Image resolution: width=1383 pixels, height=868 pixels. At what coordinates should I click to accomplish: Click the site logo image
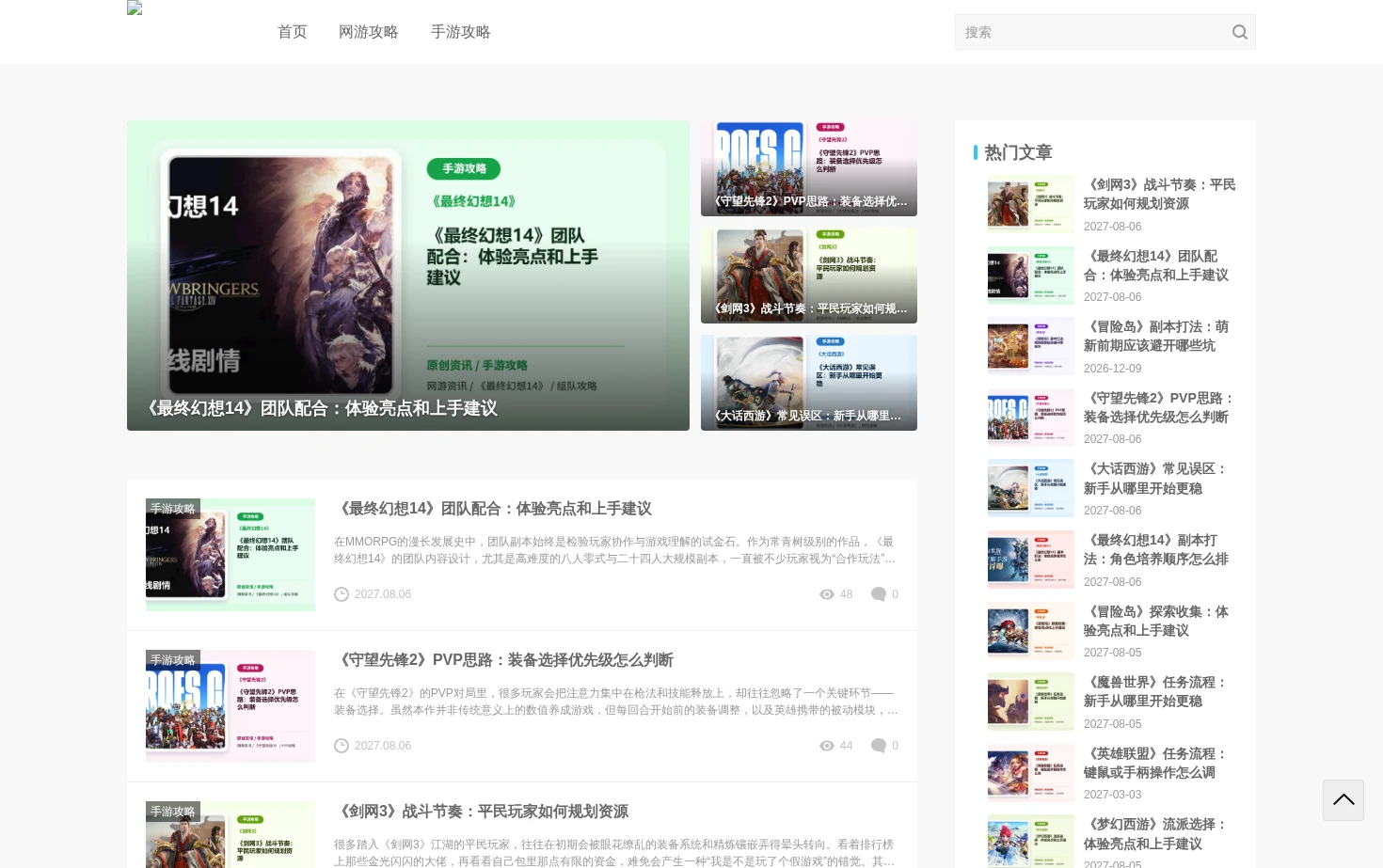coord(135,8)
